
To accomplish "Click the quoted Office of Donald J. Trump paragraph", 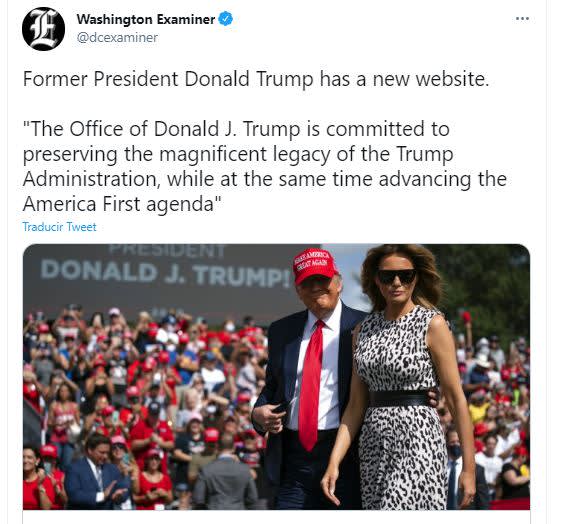I will pos(265,166).
